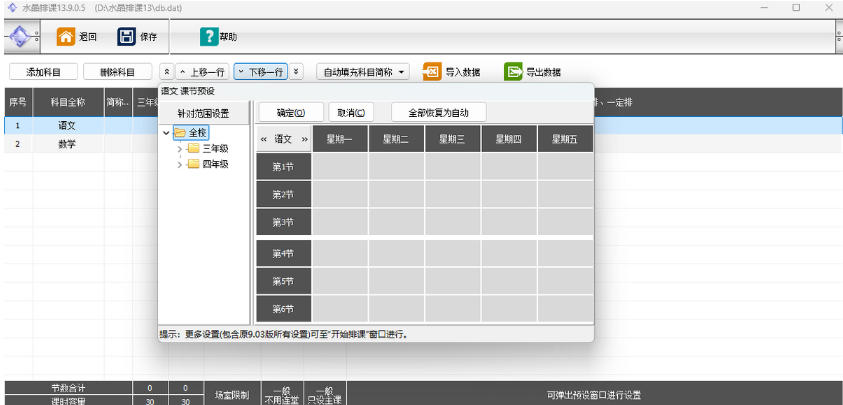Image resolution: width=843 pixels, height=405 pixels.
Task: Go to next subject with » arrow
Action: [x=305, y=139]
